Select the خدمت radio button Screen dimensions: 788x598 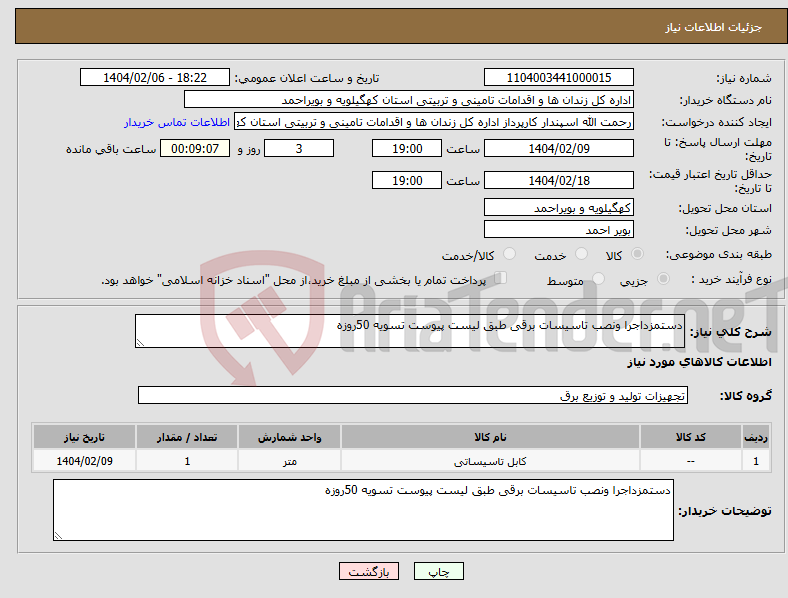581,254
